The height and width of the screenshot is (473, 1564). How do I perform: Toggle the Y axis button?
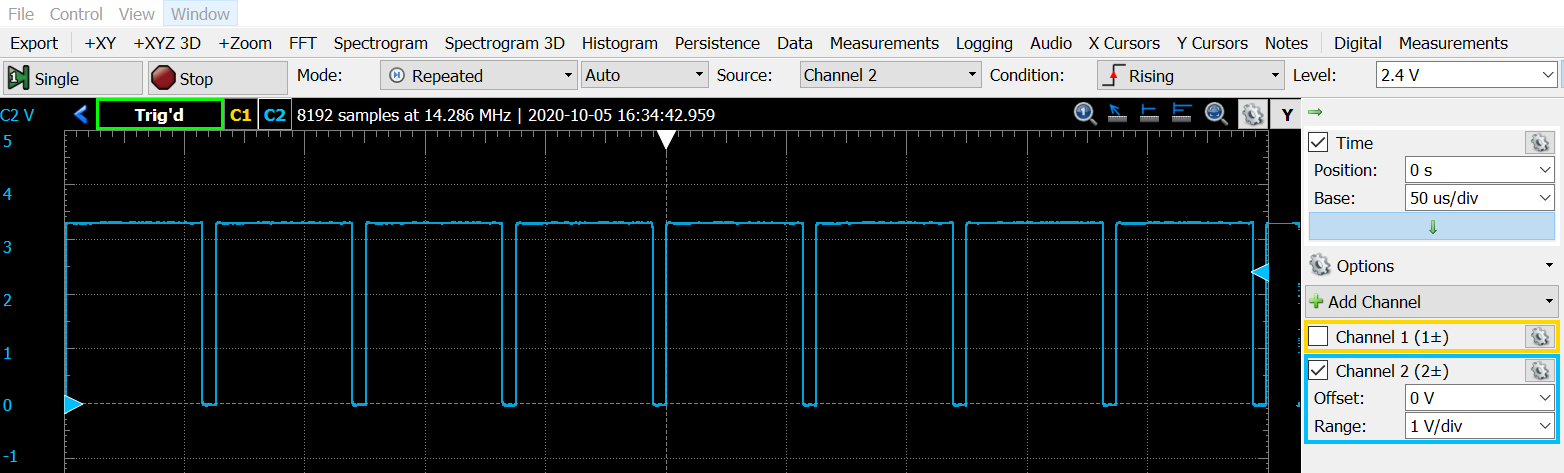point(1286,115)
